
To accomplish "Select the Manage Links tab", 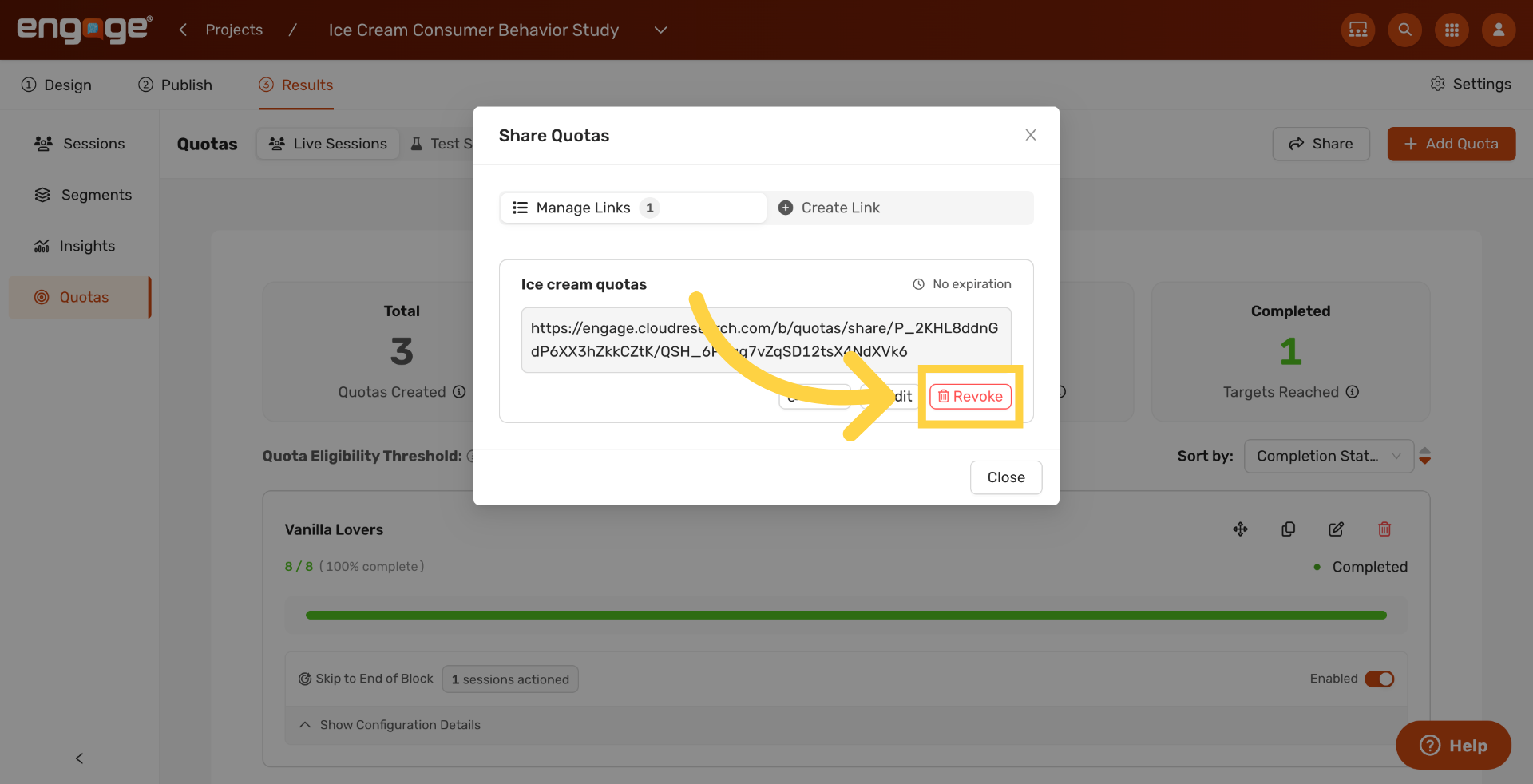I will 634,208.
